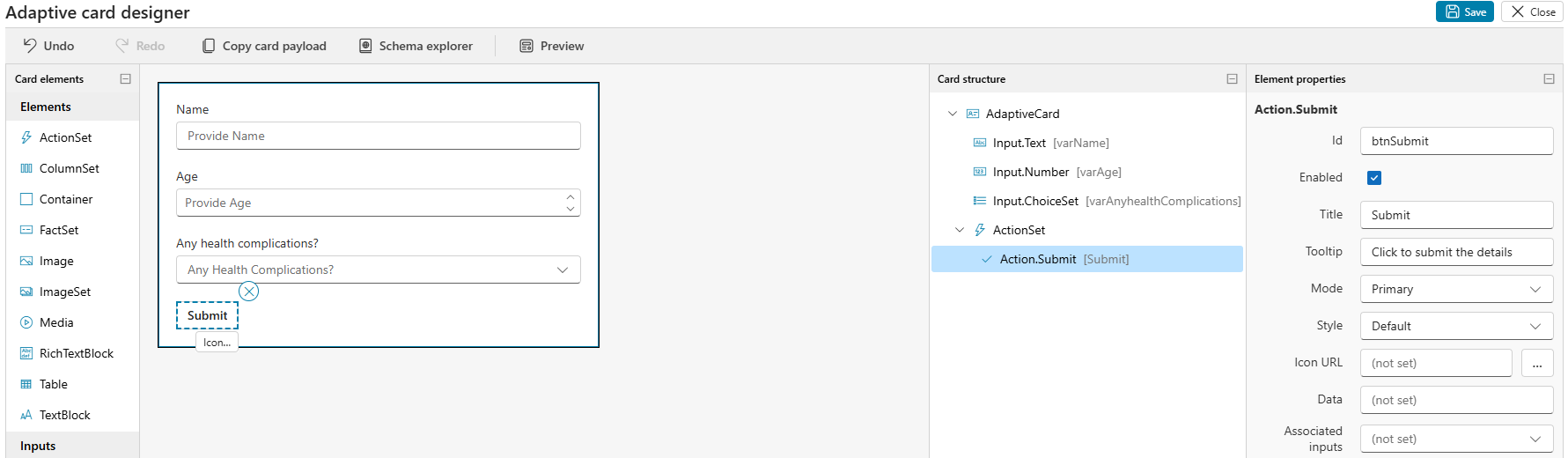Open the Schema explorer
Screen dimensions: 1568x458
[416, 46]
